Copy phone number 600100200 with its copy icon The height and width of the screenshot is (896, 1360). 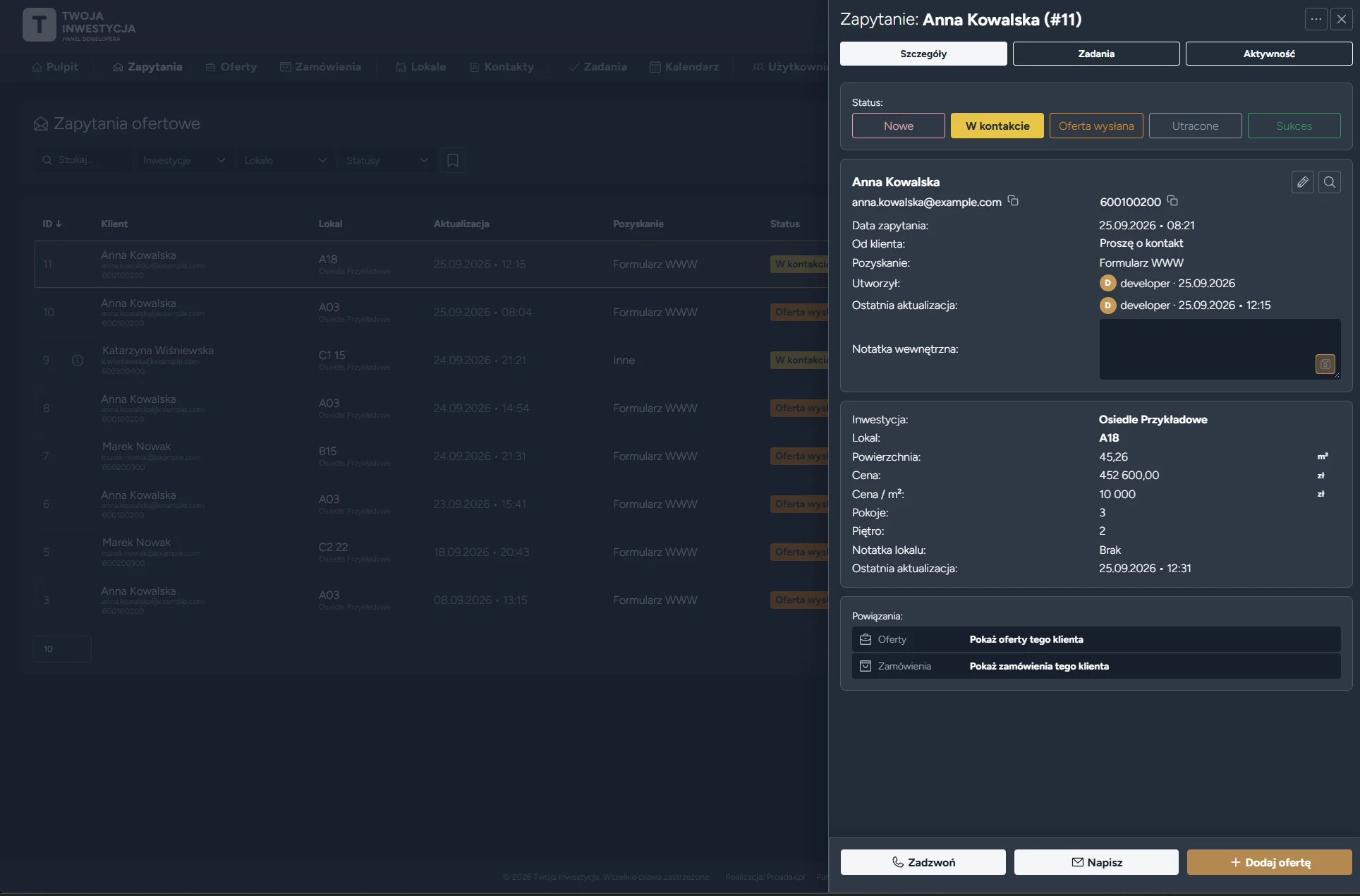1172,201
